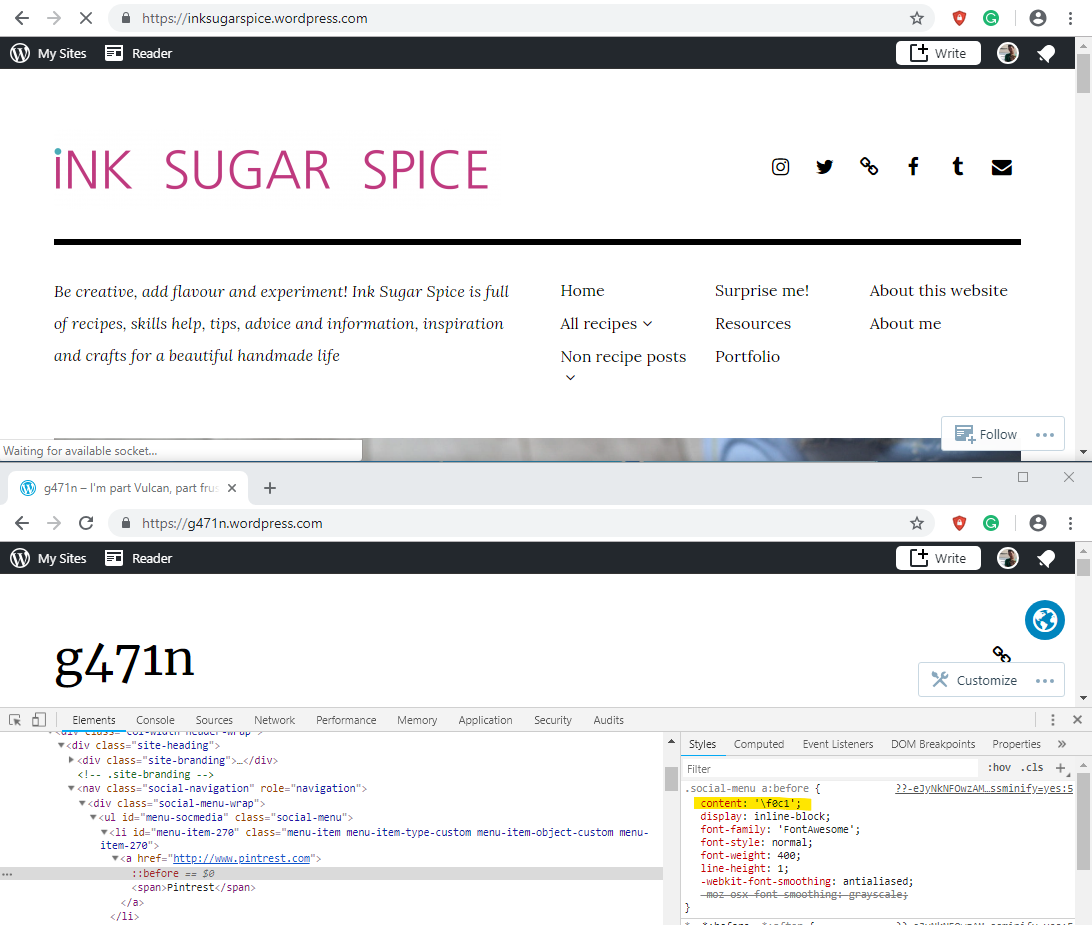
Task: Stop loading the inksugarspice page
Action: point(86,18)
